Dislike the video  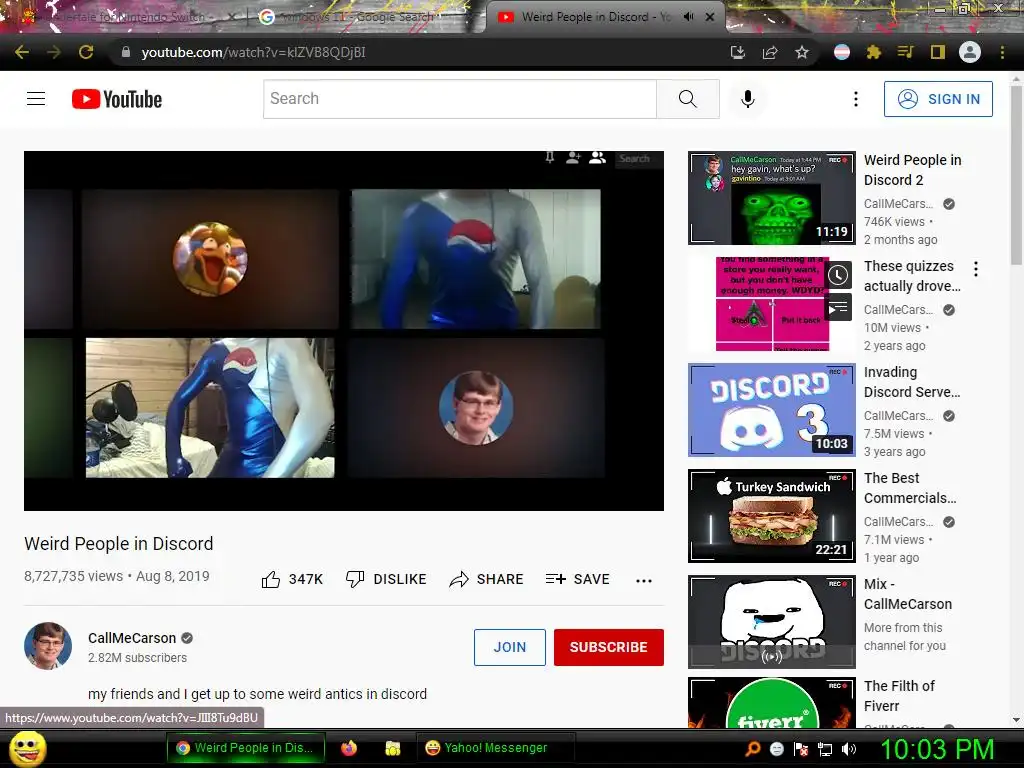(x=386, y=579)
